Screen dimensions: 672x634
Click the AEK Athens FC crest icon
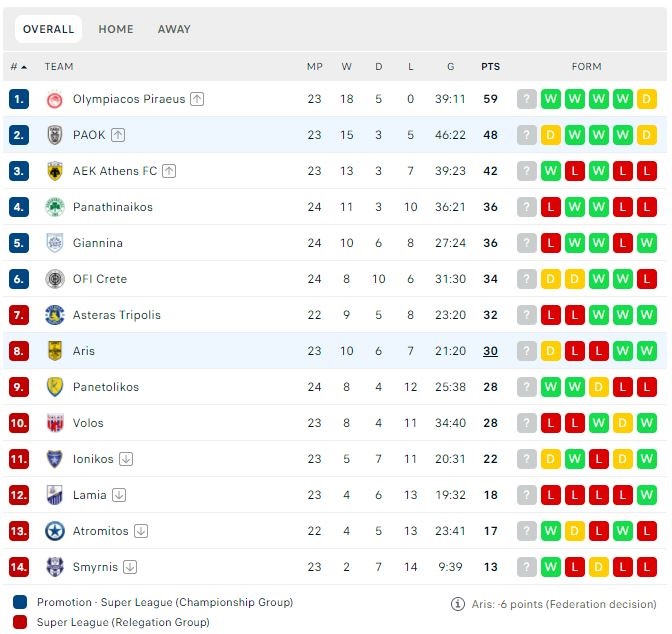(55, 171)
